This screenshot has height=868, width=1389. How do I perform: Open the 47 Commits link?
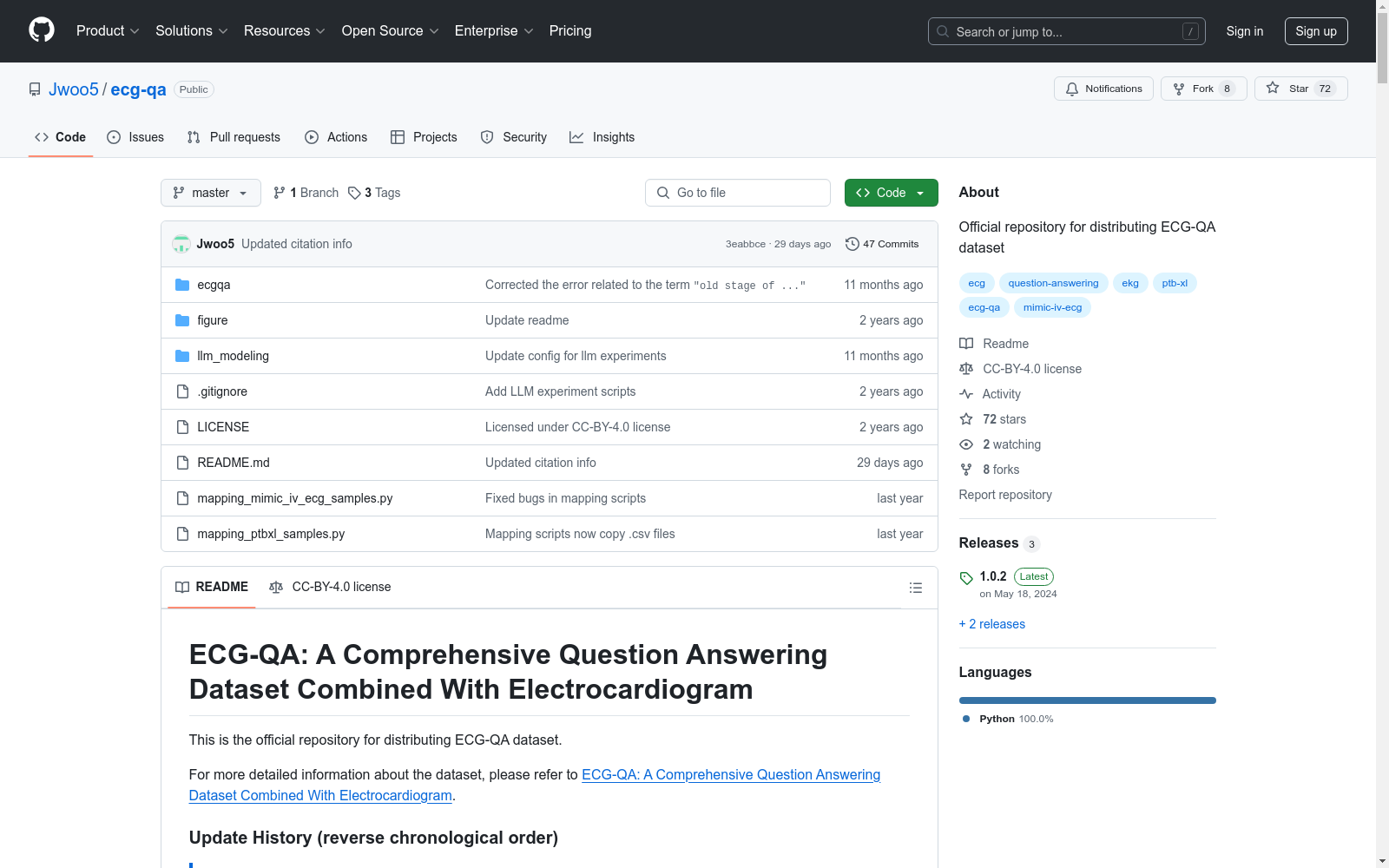pos(882,244)
